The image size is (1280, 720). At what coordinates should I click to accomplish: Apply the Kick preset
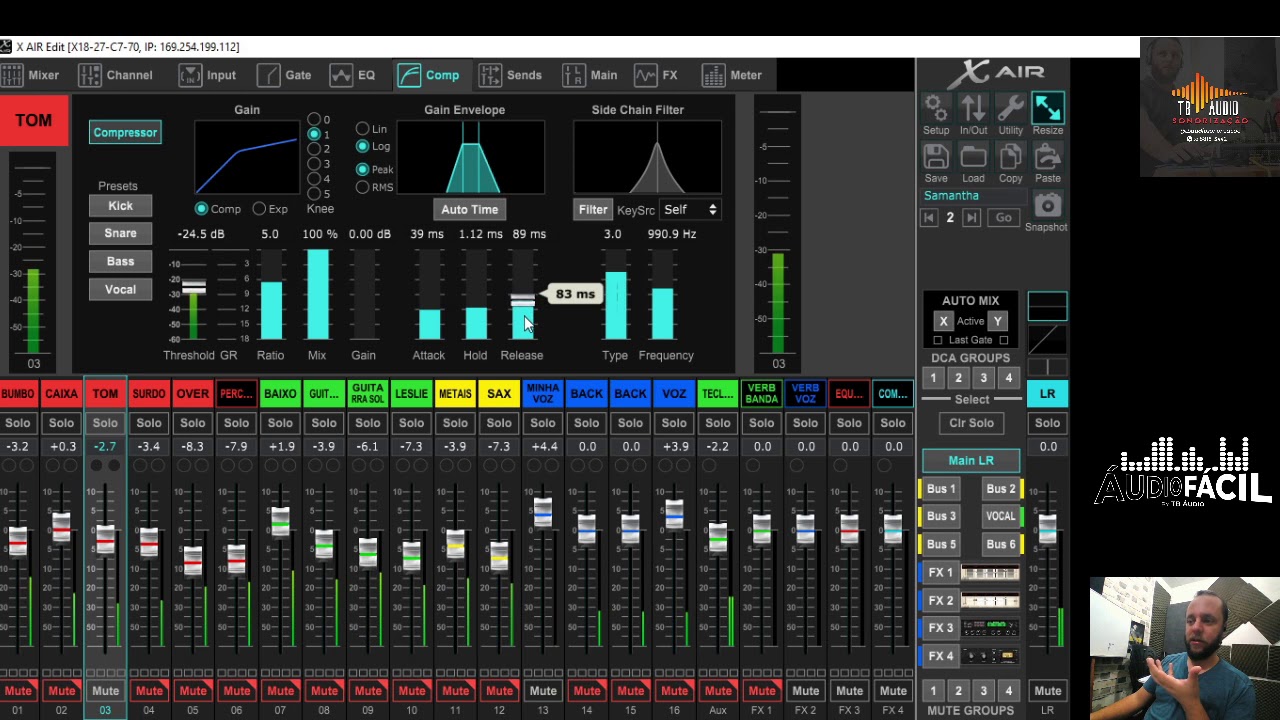(x=120, y=206)
